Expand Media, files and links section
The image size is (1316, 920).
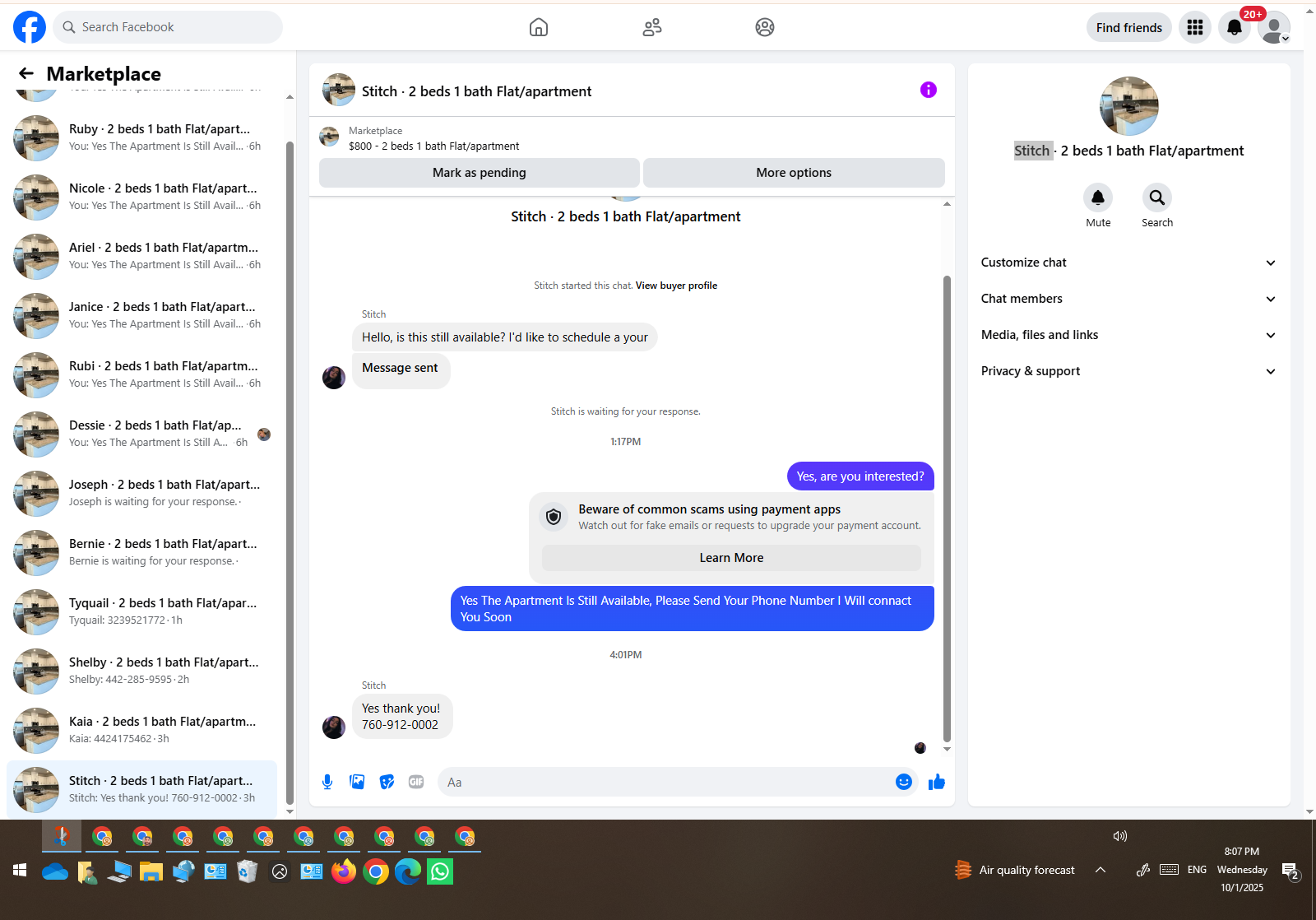(x=1129, y=335)
